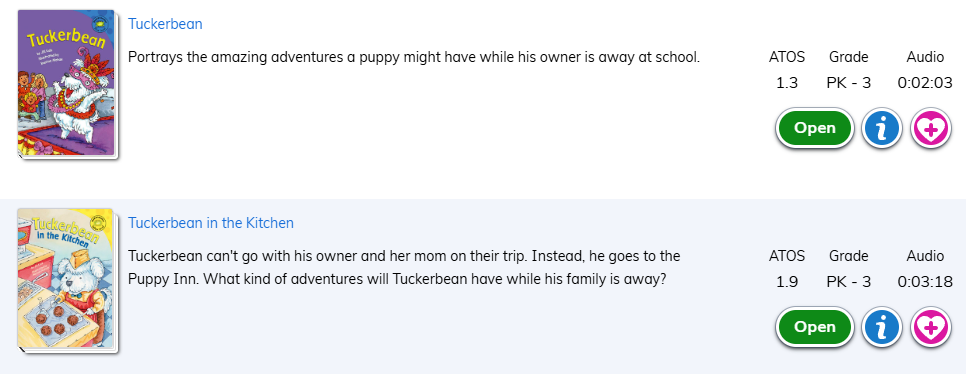Select the Tuckerbean in the Kitchen cover image
Viewport: 966px width, 376px height.
67,281
